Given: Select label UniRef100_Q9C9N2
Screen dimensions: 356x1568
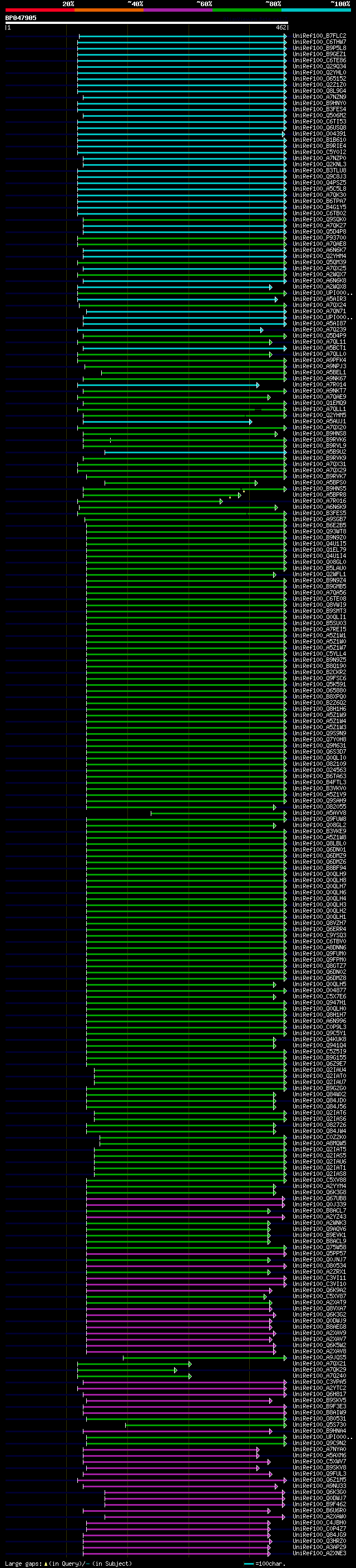Looking at the screenshot, I should (x=319, y=1443).
